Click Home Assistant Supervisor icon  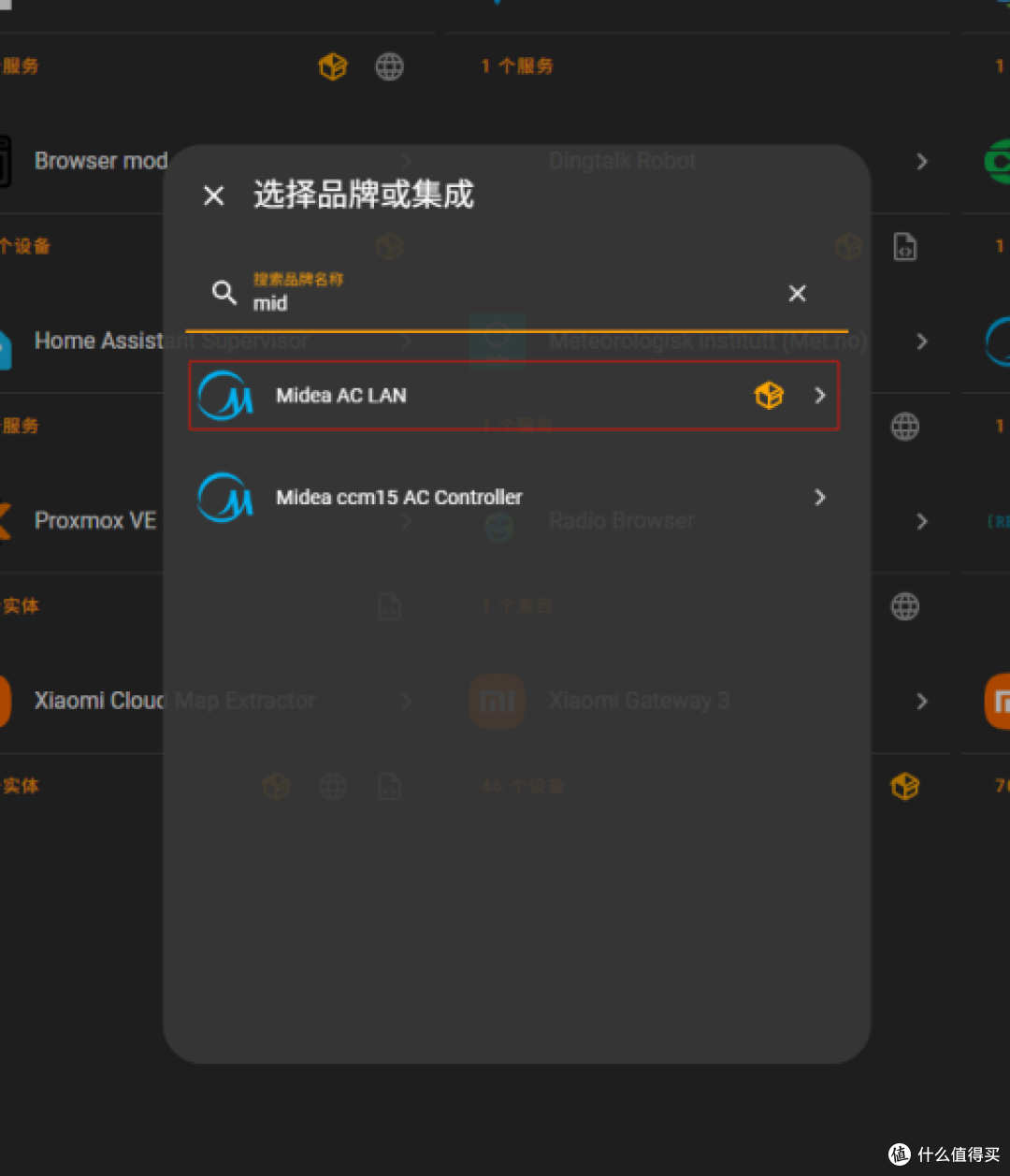(x=6, y=348)
